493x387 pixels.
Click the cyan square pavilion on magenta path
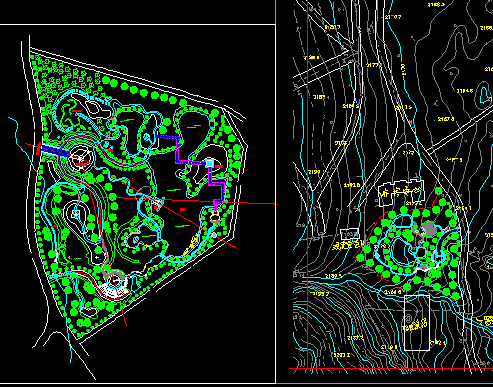209,163
